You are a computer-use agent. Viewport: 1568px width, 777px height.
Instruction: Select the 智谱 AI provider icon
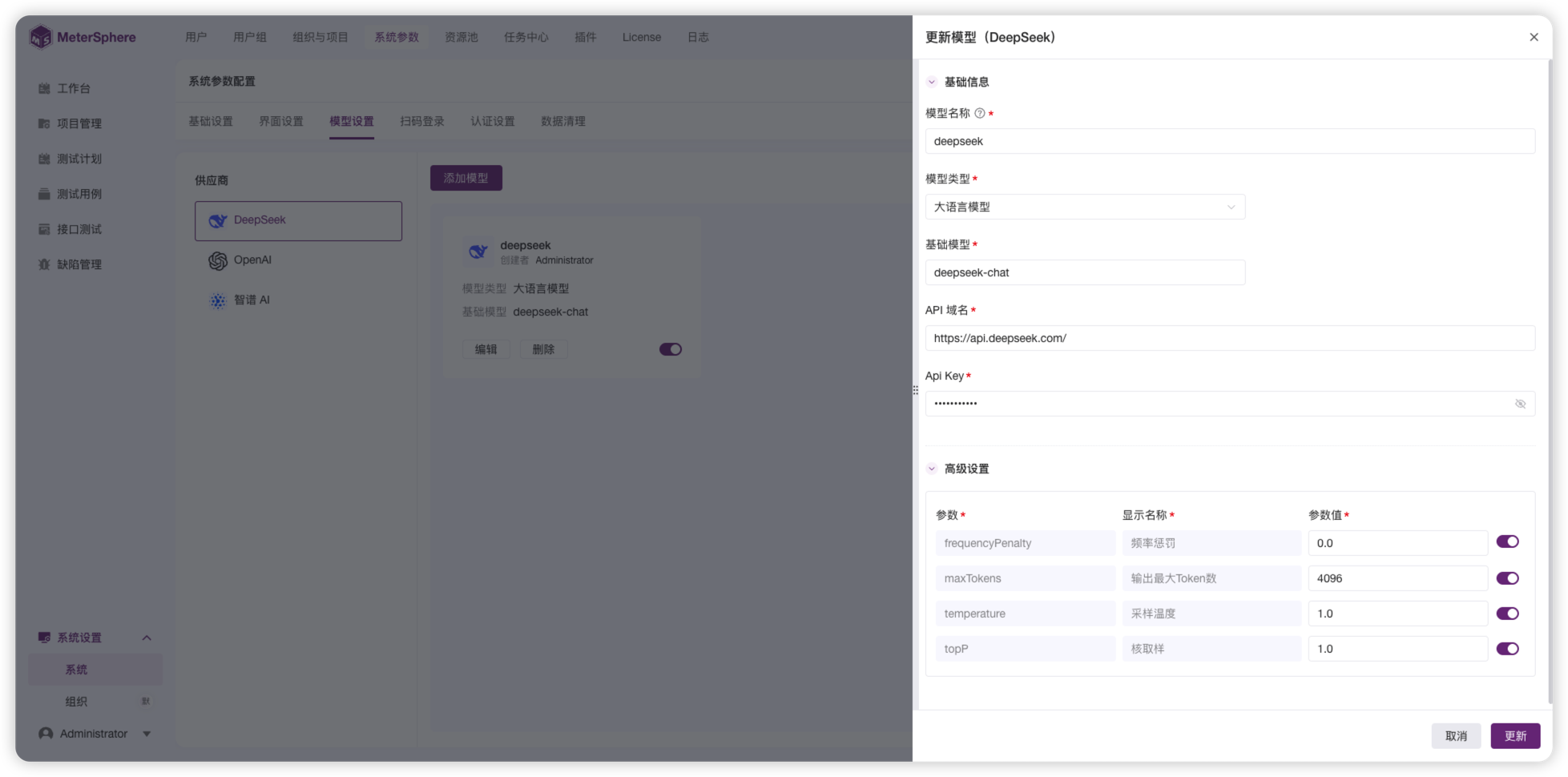point(218,300)
